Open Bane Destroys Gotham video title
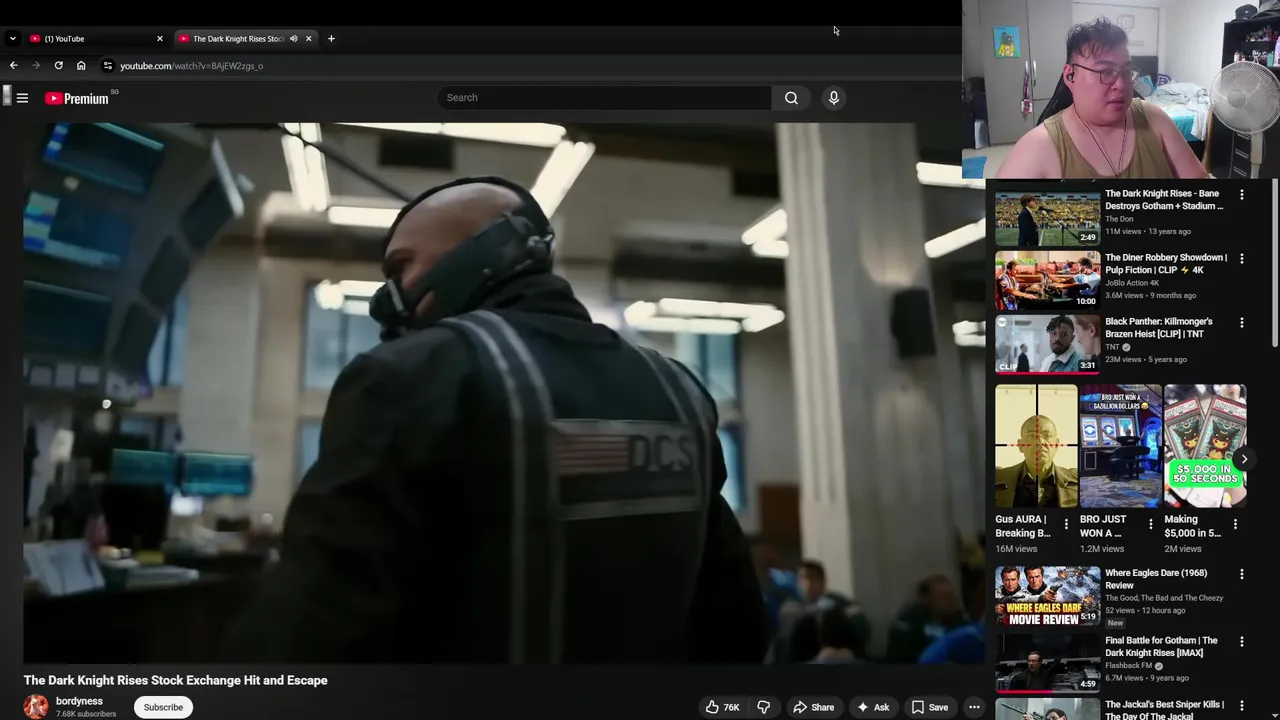The width and height of the screenshot is (1280, 720). tap(1164, 200)
